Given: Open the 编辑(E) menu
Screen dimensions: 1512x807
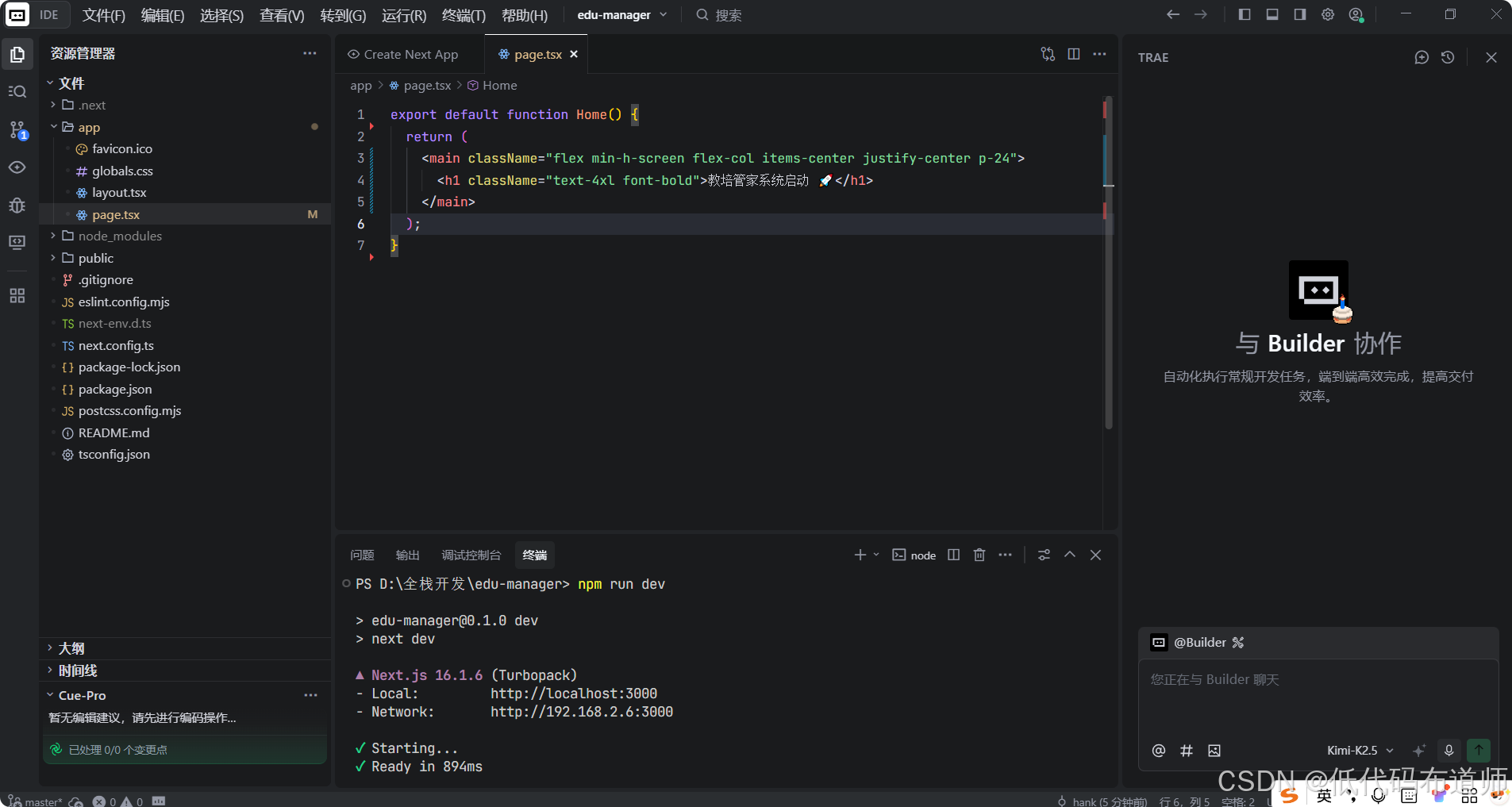Looking at the screenshot, I should [x=163, y=15].
